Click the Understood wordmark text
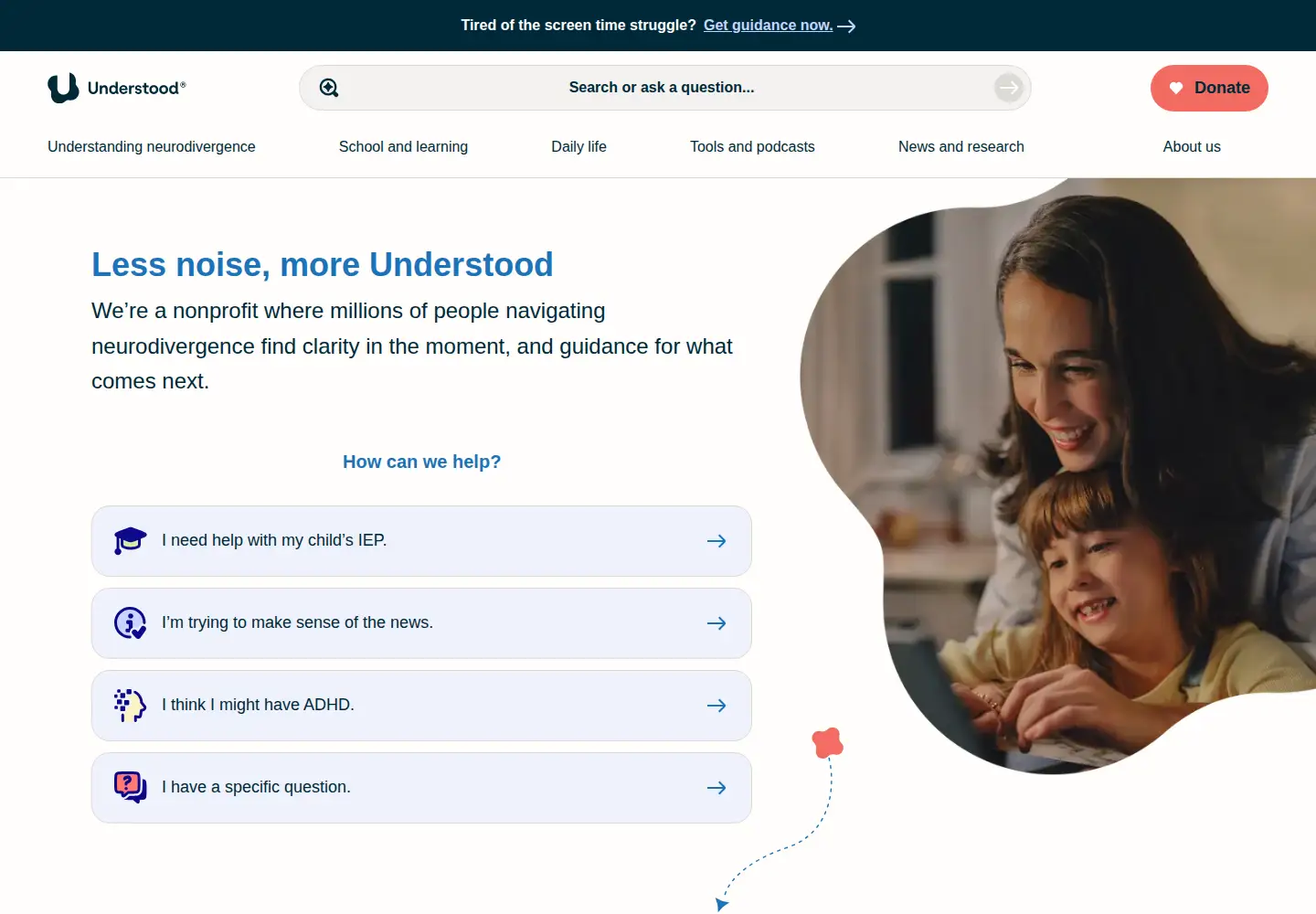 point(136,88)
